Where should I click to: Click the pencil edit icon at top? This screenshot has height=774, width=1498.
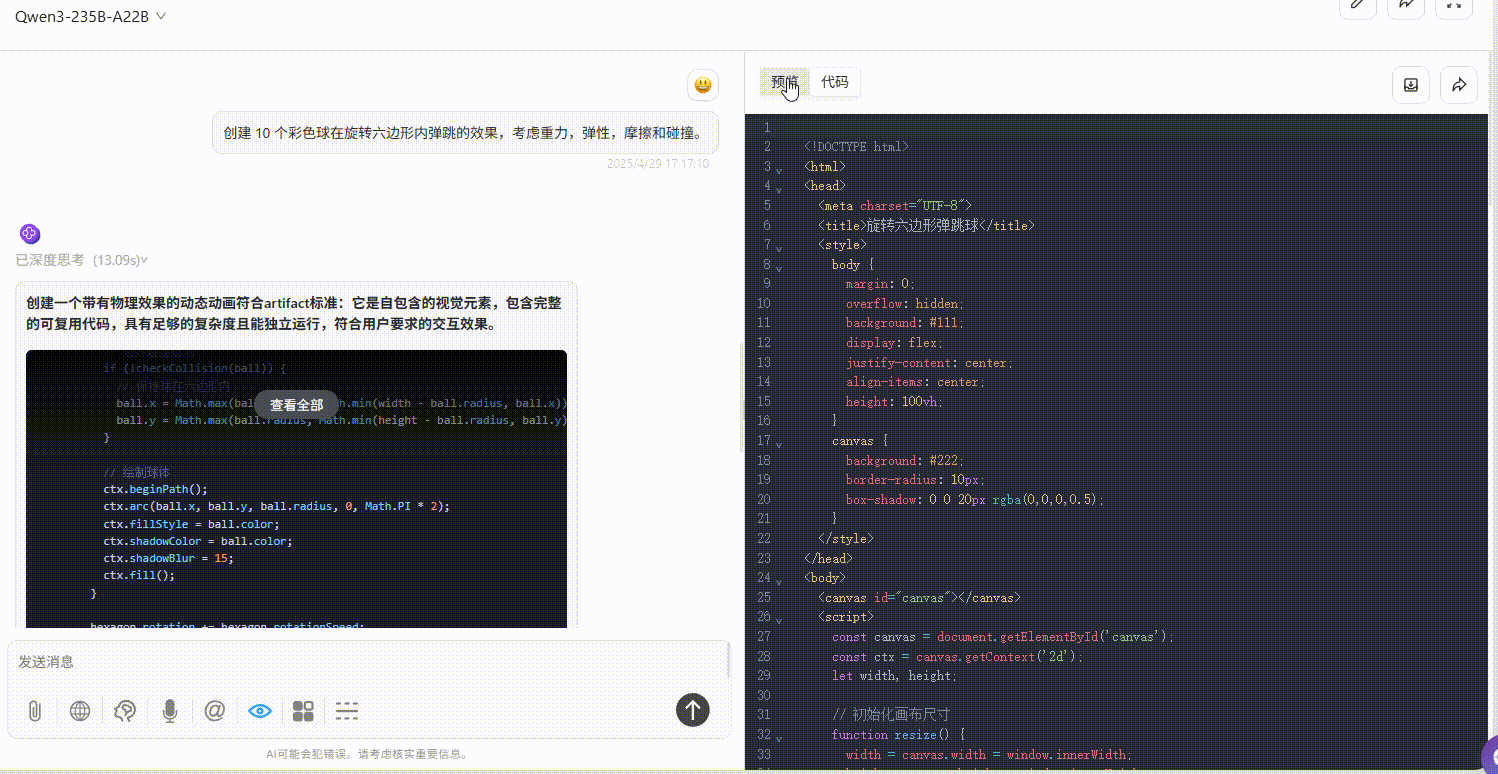coord(1358,5)
